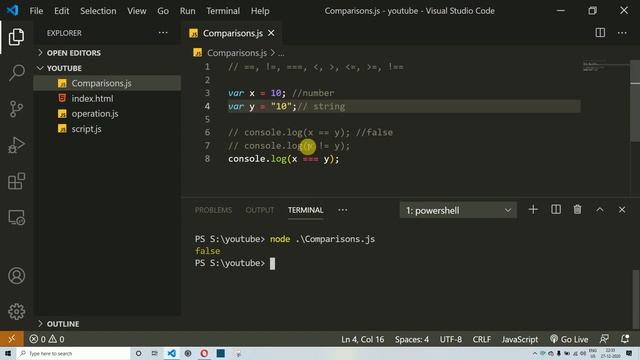Click the remote window indicator in status bar
The width and height of the screenshot is (640, 360).
coord(11,339)
